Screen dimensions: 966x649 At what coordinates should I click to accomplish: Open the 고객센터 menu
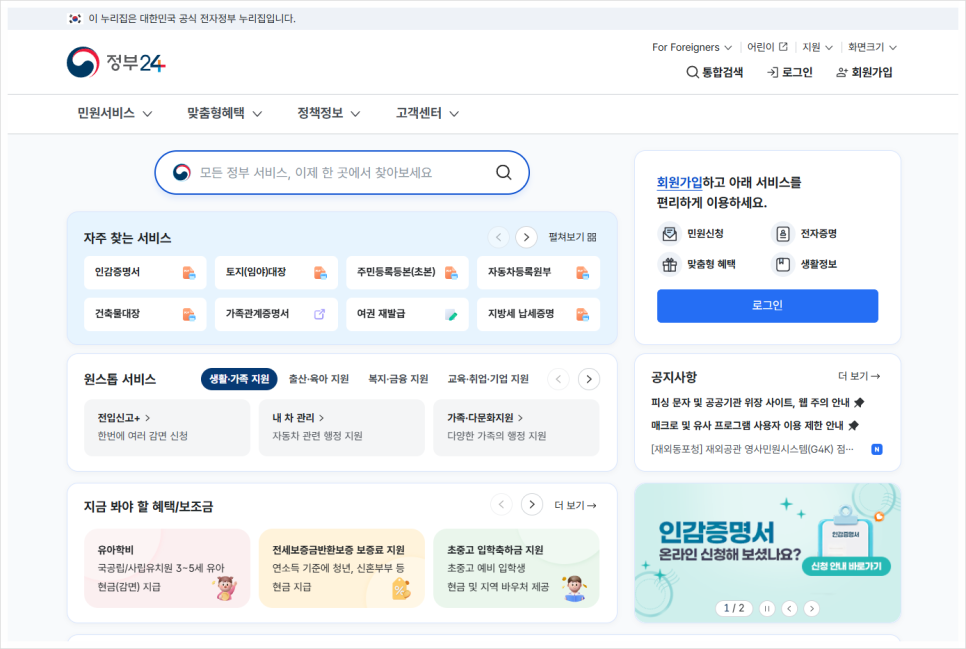click(x=421, y=113)
